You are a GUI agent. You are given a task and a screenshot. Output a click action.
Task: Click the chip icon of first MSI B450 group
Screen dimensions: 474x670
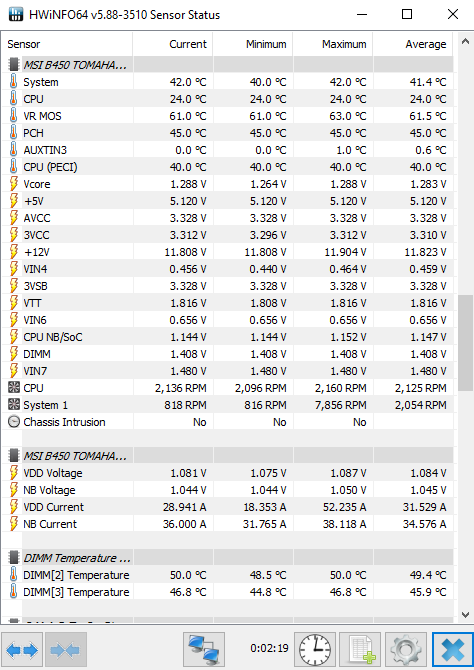click(14, 65)
